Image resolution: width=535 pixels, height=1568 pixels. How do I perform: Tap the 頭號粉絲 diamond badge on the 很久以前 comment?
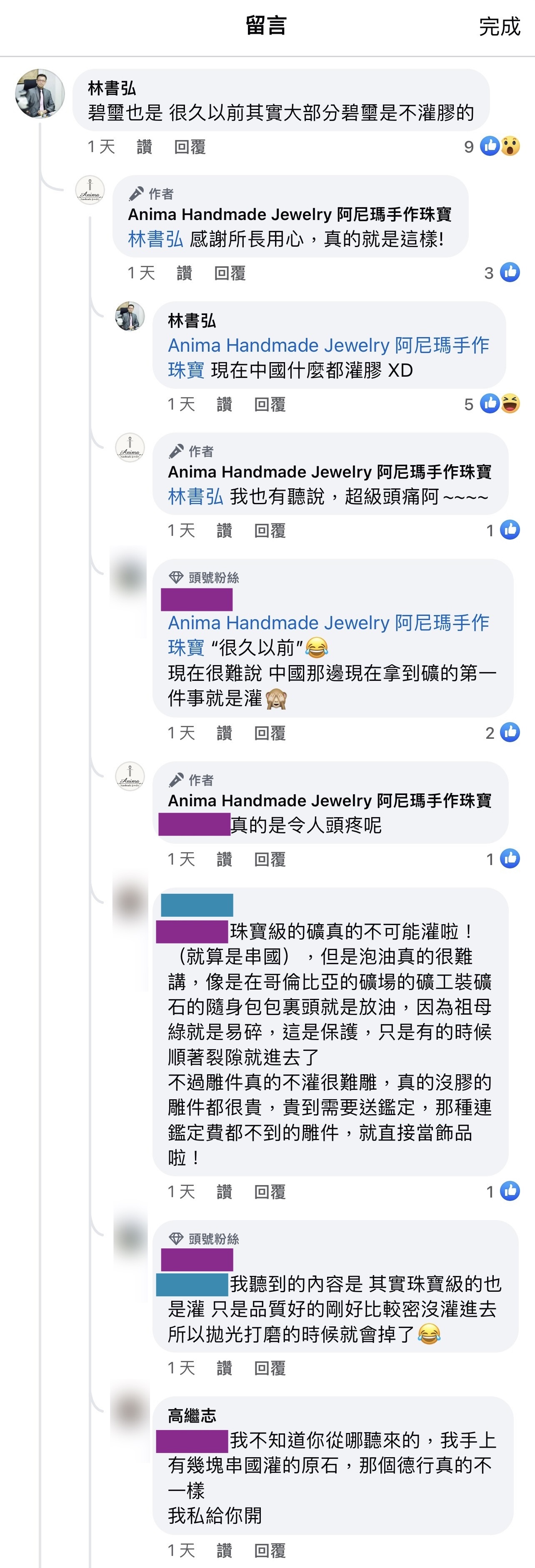176,577
